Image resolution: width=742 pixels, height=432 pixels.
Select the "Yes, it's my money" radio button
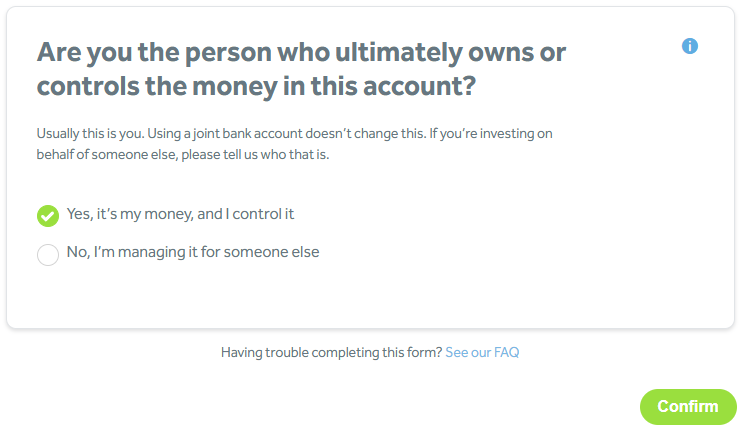(48, 215)
